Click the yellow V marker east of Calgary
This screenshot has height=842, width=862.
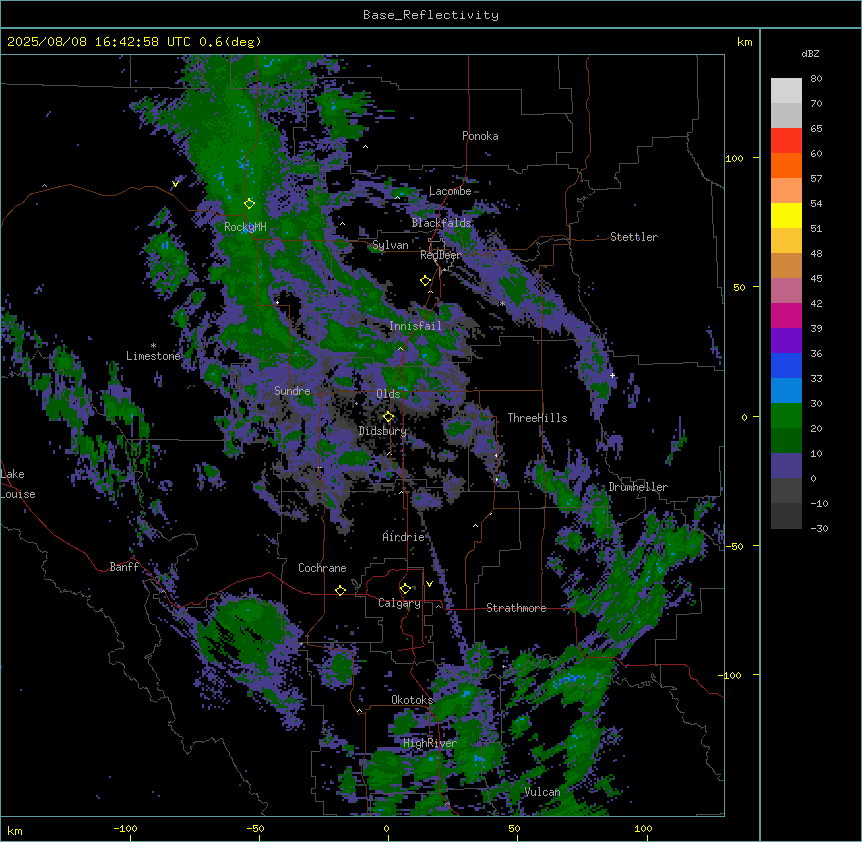click(429, 584)
